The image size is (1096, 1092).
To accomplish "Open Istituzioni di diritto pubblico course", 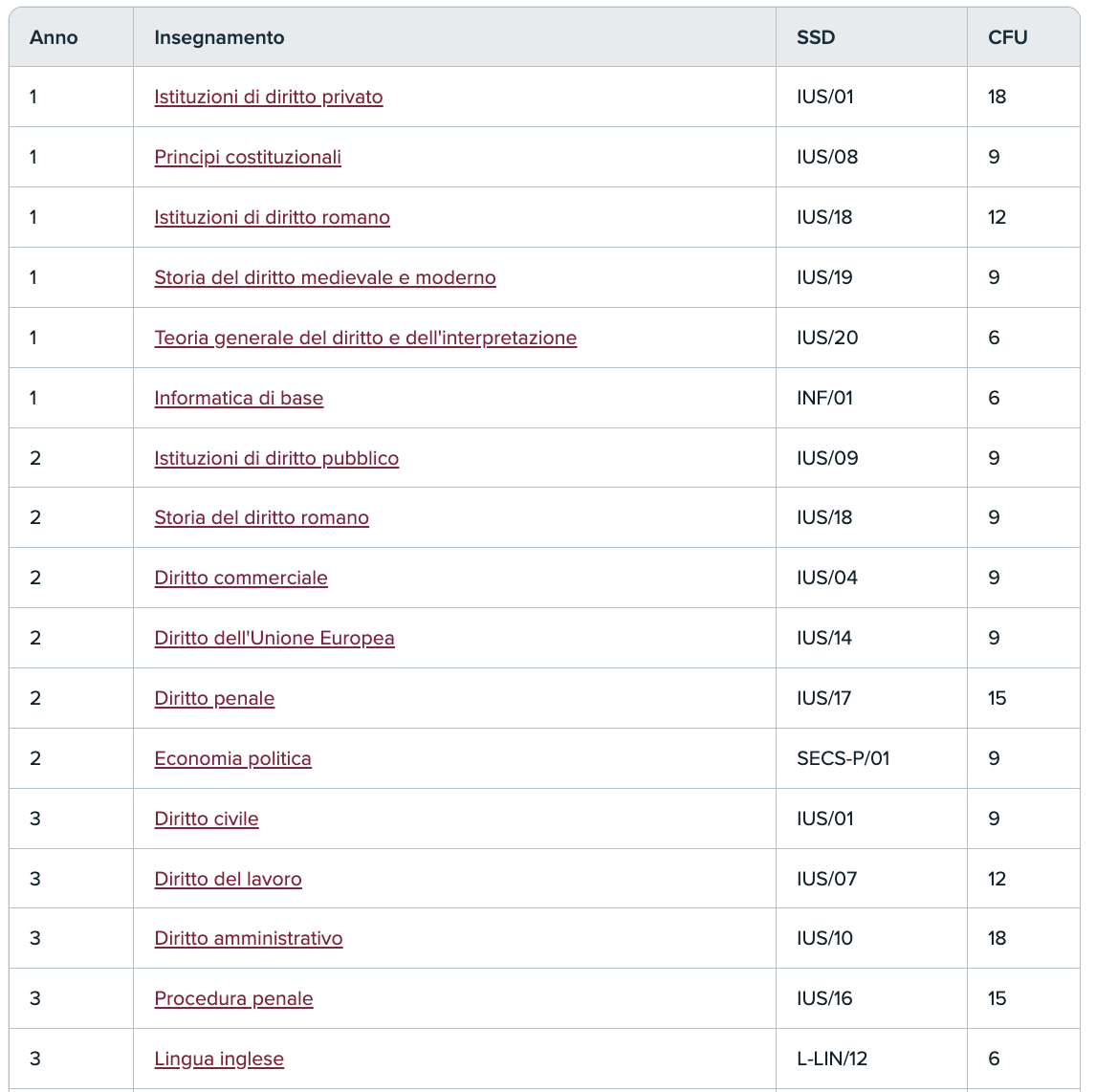I will [276, 458].
